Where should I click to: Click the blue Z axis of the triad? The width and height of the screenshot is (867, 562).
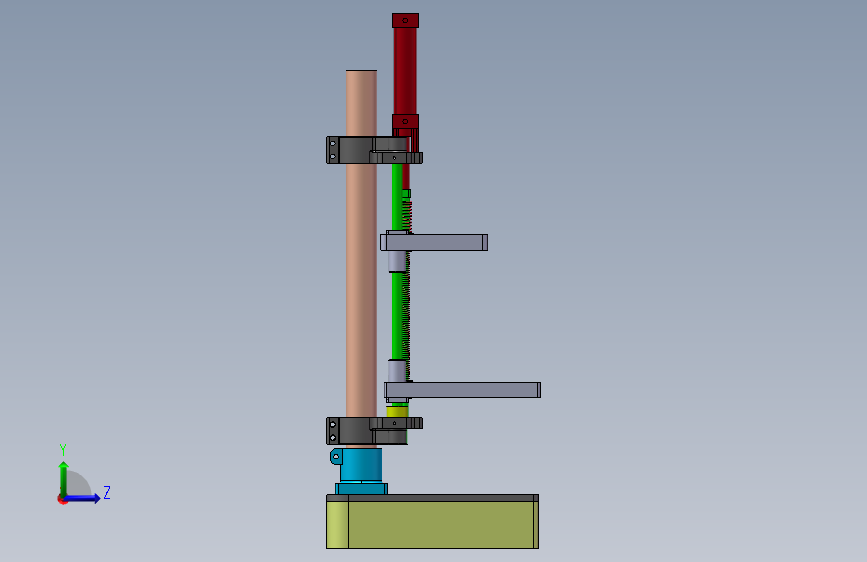point(83,498)
